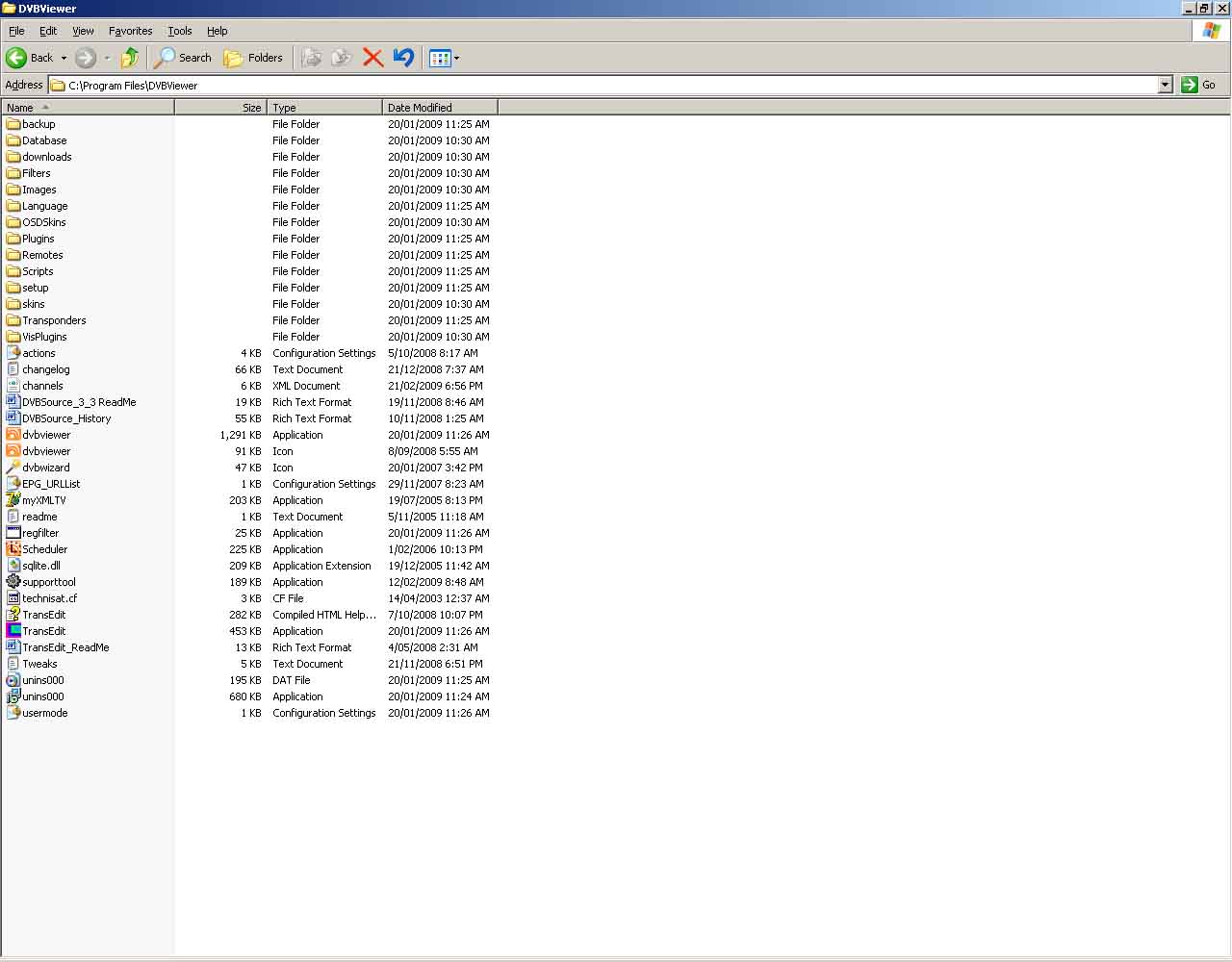Open the Tools menu

pos(180,31)
